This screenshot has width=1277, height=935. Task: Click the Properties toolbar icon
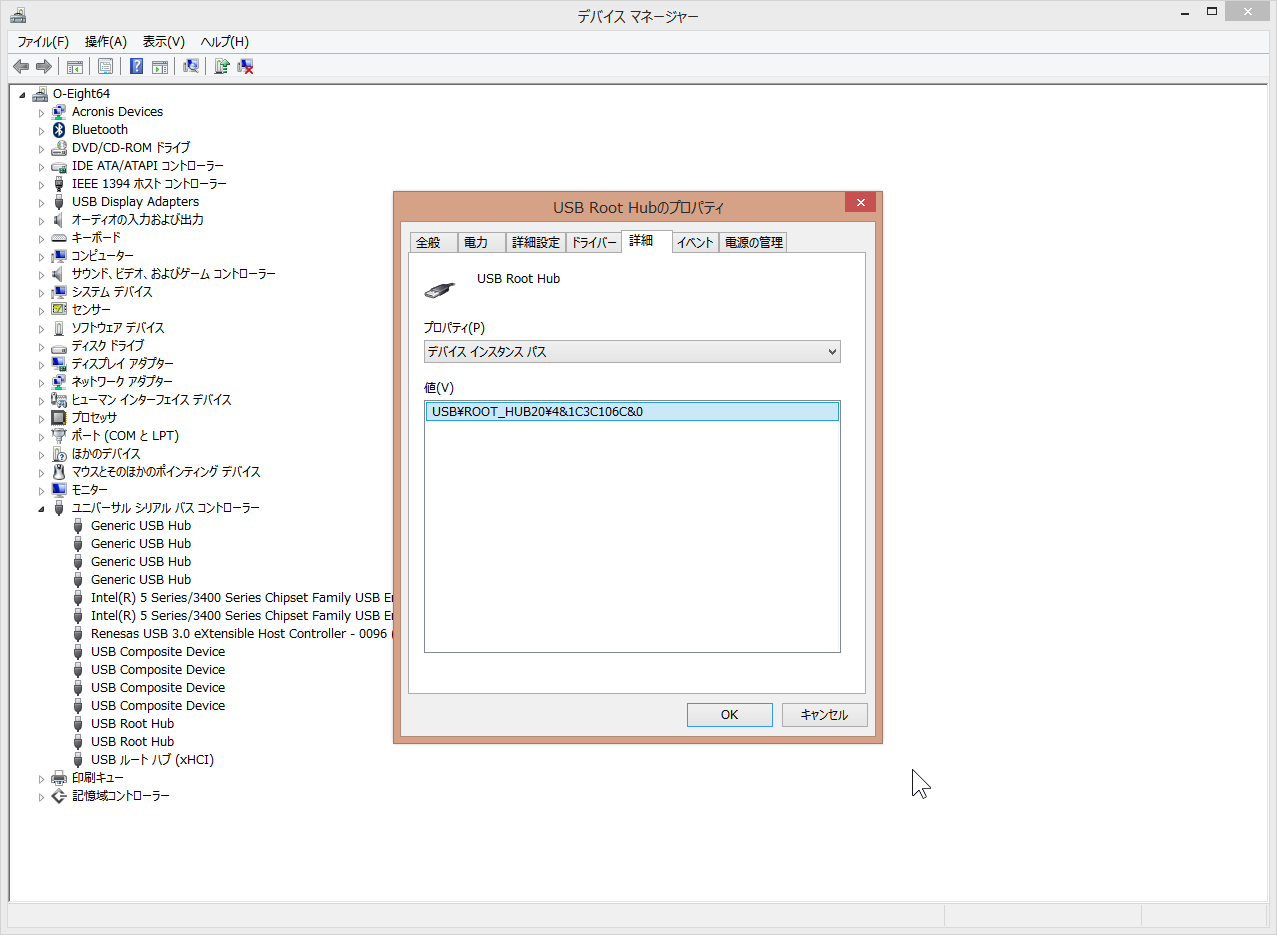point(105,66)
